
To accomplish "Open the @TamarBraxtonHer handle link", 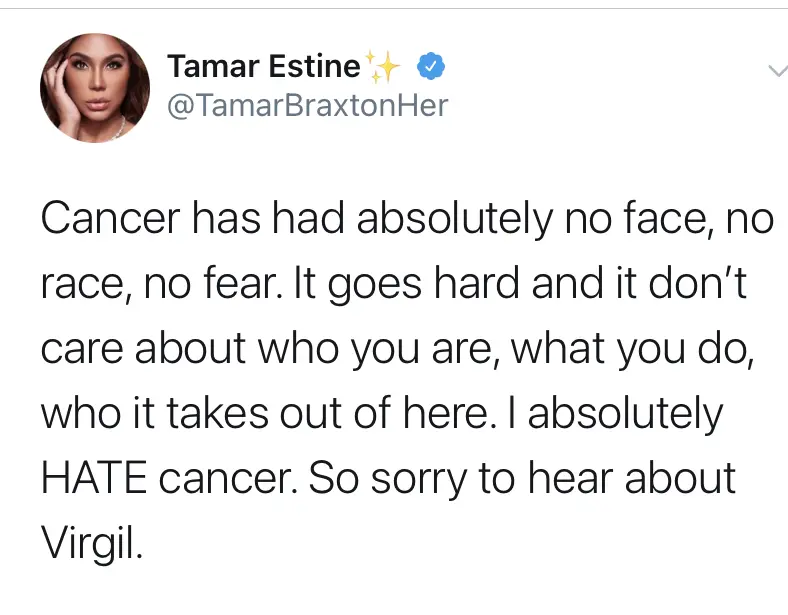I will point(308,105).
